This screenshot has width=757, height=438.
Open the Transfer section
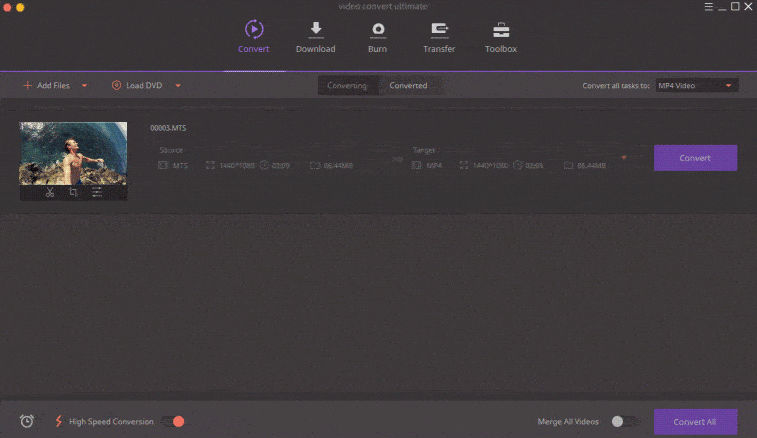tap(439, 37)
